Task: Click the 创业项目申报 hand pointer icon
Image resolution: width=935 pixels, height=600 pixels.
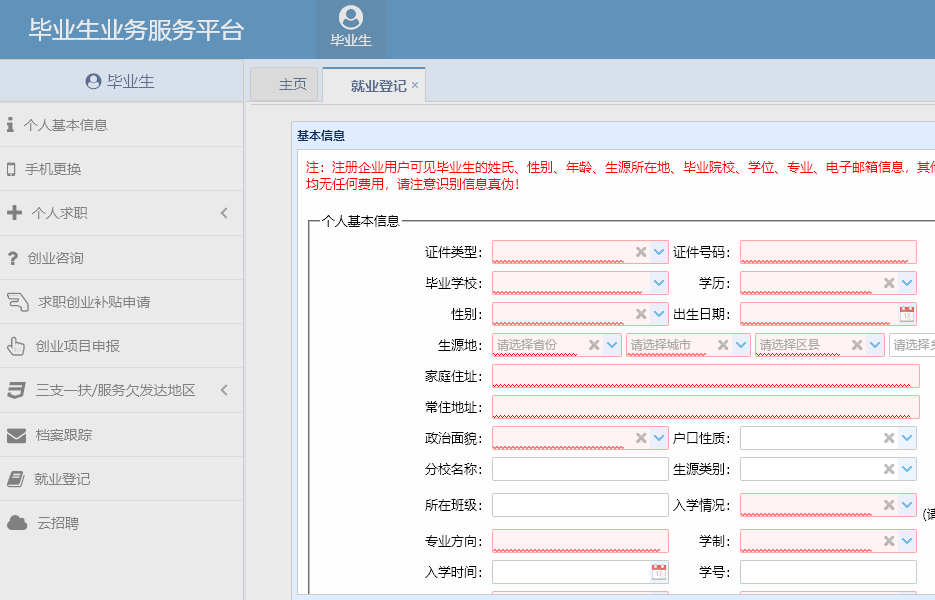Action: click(16, 346)
